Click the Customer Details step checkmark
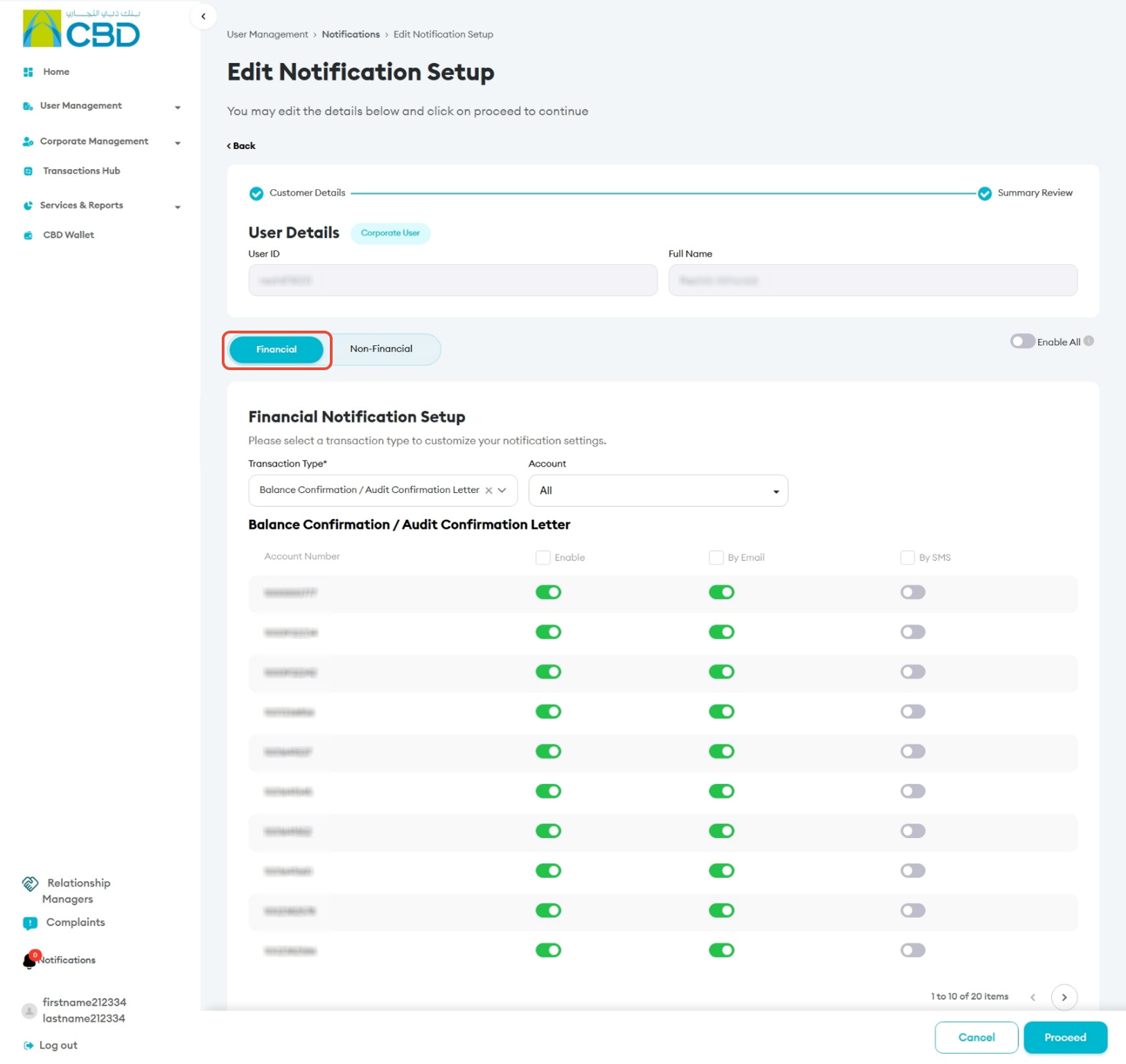The image size is (1126, 1064). (256, 193)
